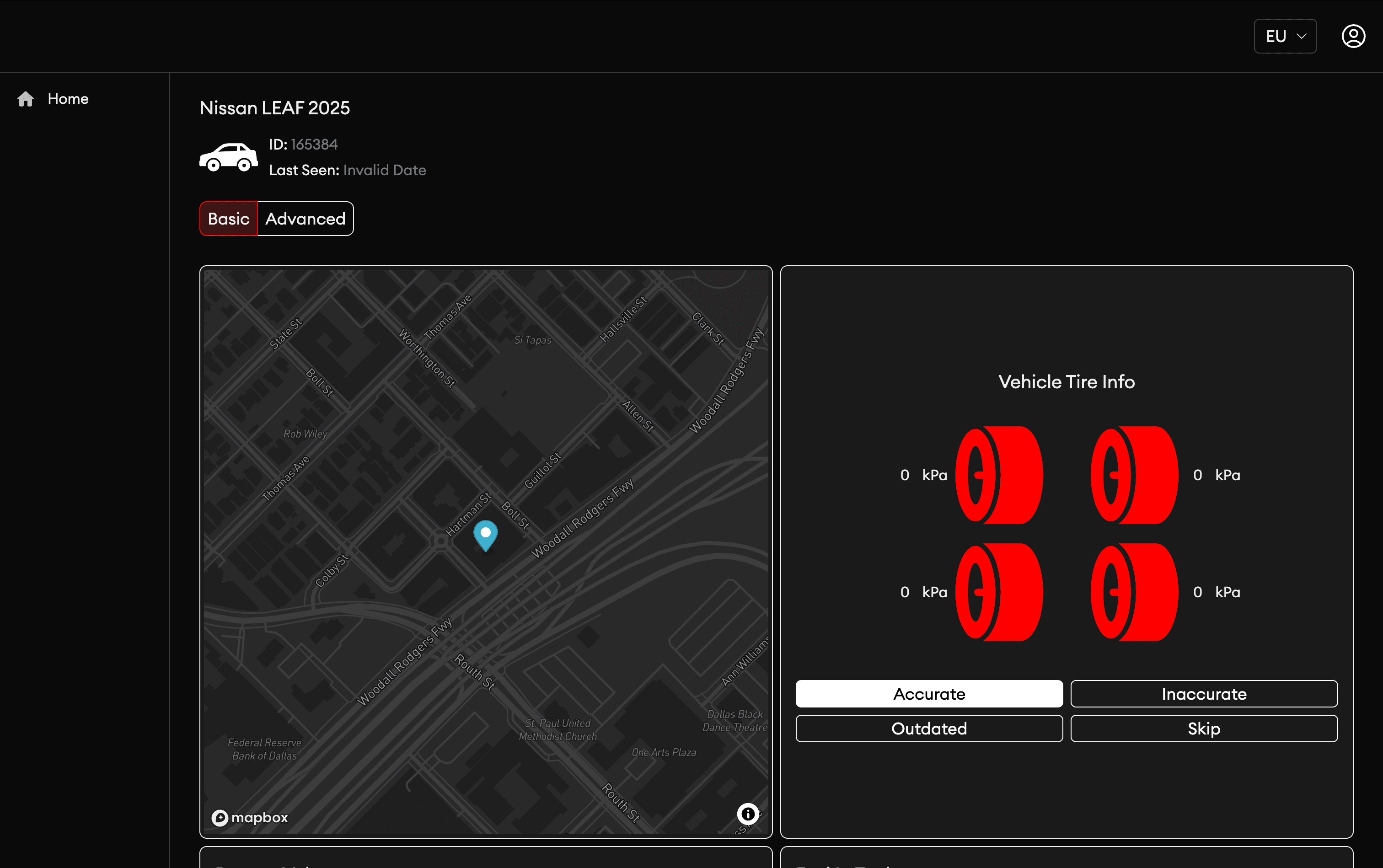Click the Mapbox logo

[250, 818]
